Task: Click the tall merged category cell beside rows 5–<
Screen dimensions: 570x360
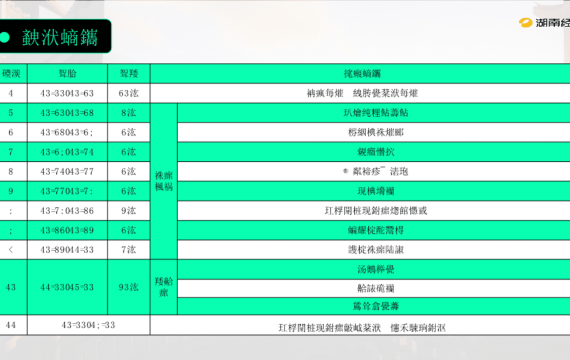Action: [x=164, y=181]
